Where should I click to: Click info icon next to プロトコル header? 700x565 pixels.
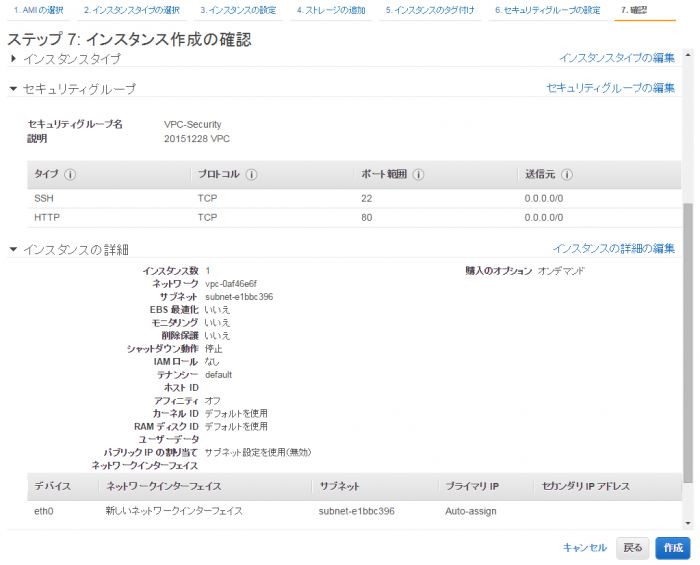coord(251,174)
